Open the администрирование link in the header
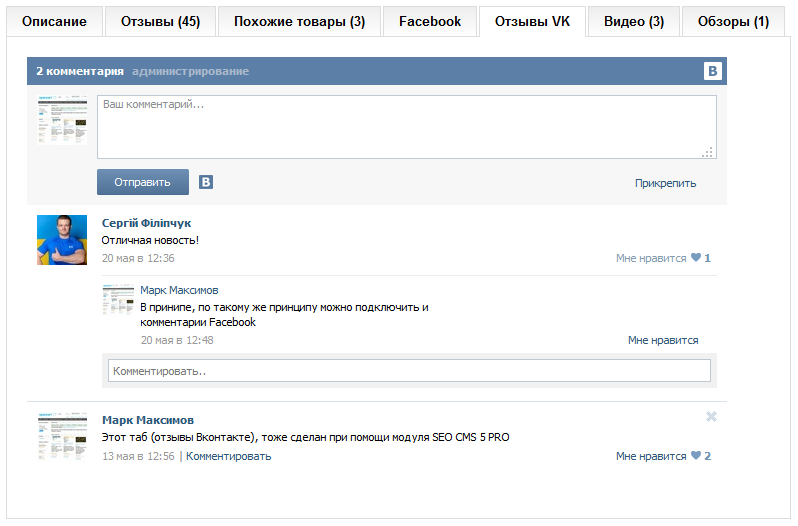 click(190, 71)
